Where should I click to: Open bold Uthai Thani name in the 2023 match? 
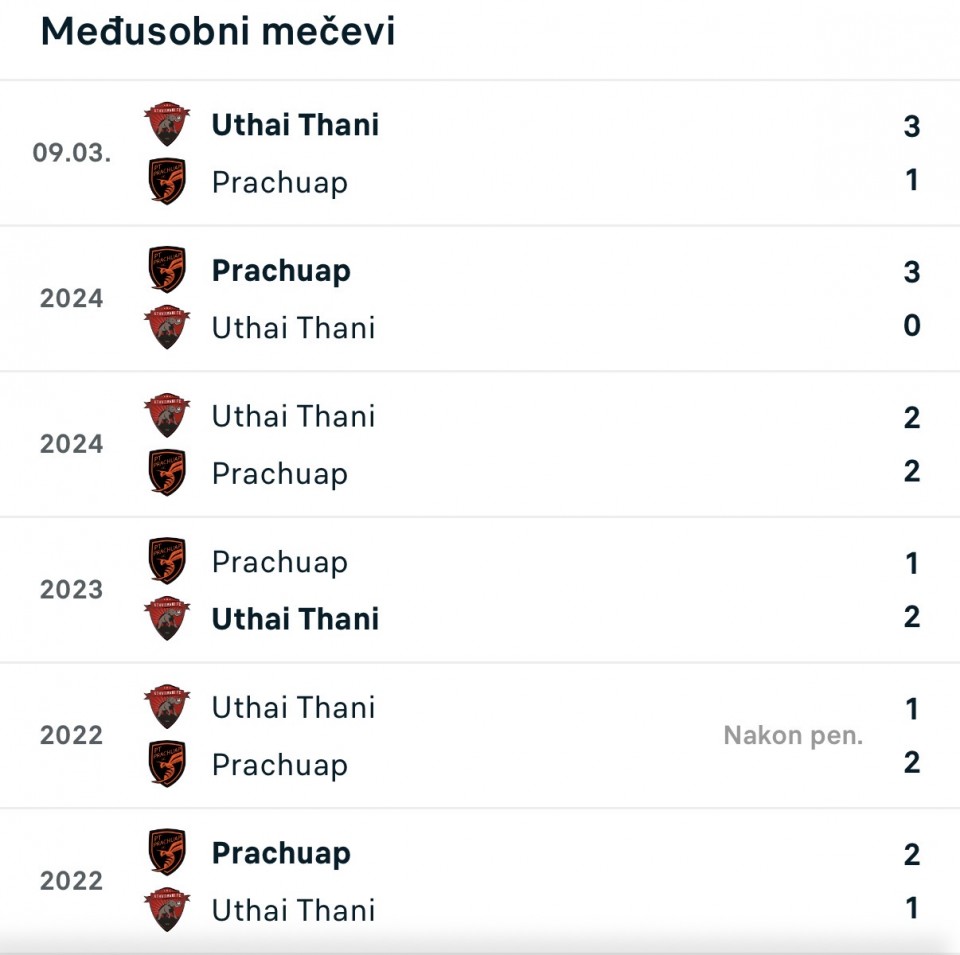(295, 619)
